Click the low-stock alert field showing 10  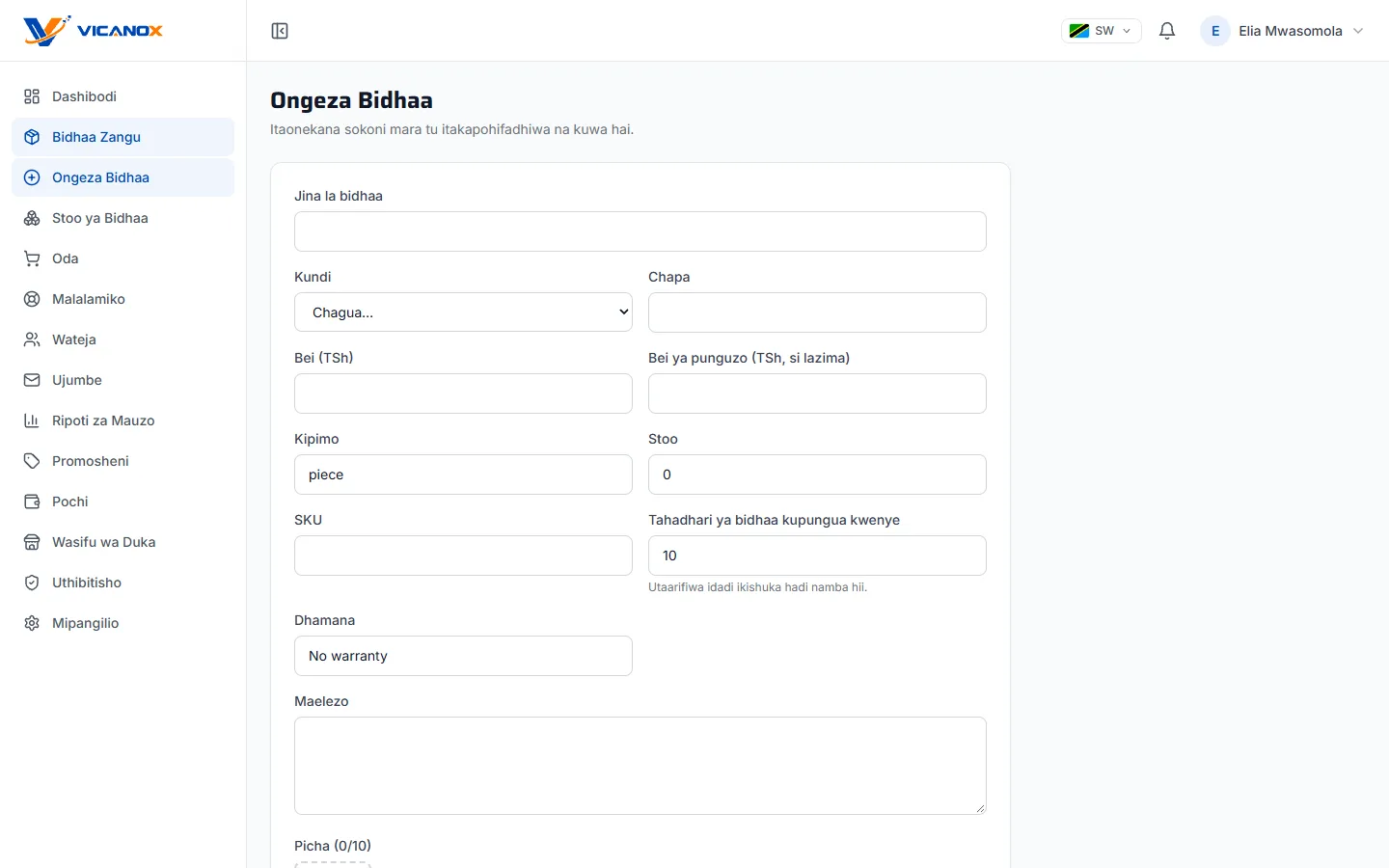pos(817,556)
